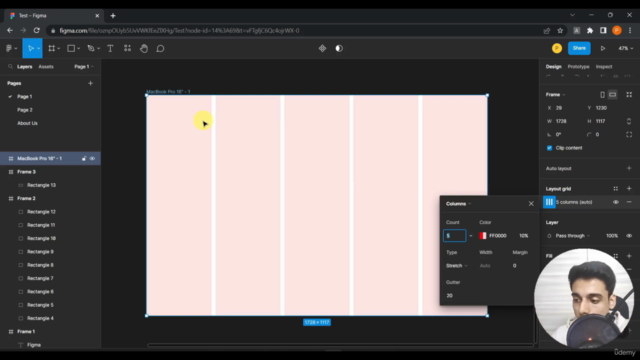This screenshot has height=360, width=640.
Task: Open zoom level 47% dropdown
Action: pyautogui.click(x=626, y=48)
